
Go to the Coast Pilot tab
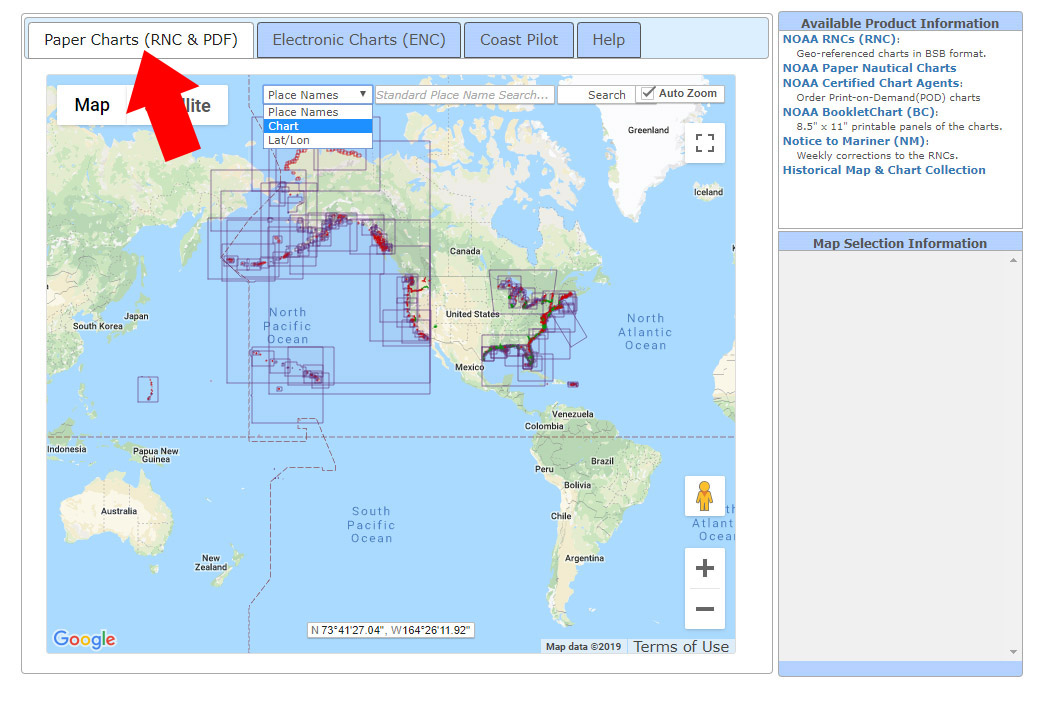point(519,40)
